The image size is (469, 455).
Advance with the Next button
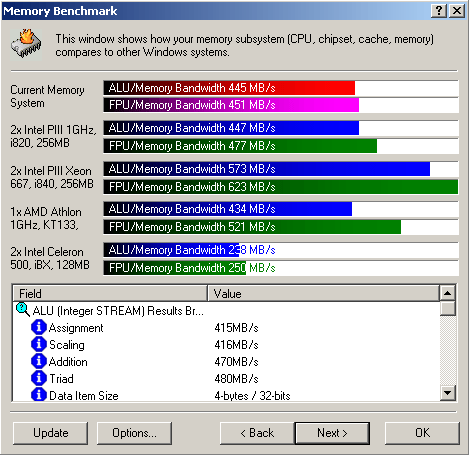point(332,433)
